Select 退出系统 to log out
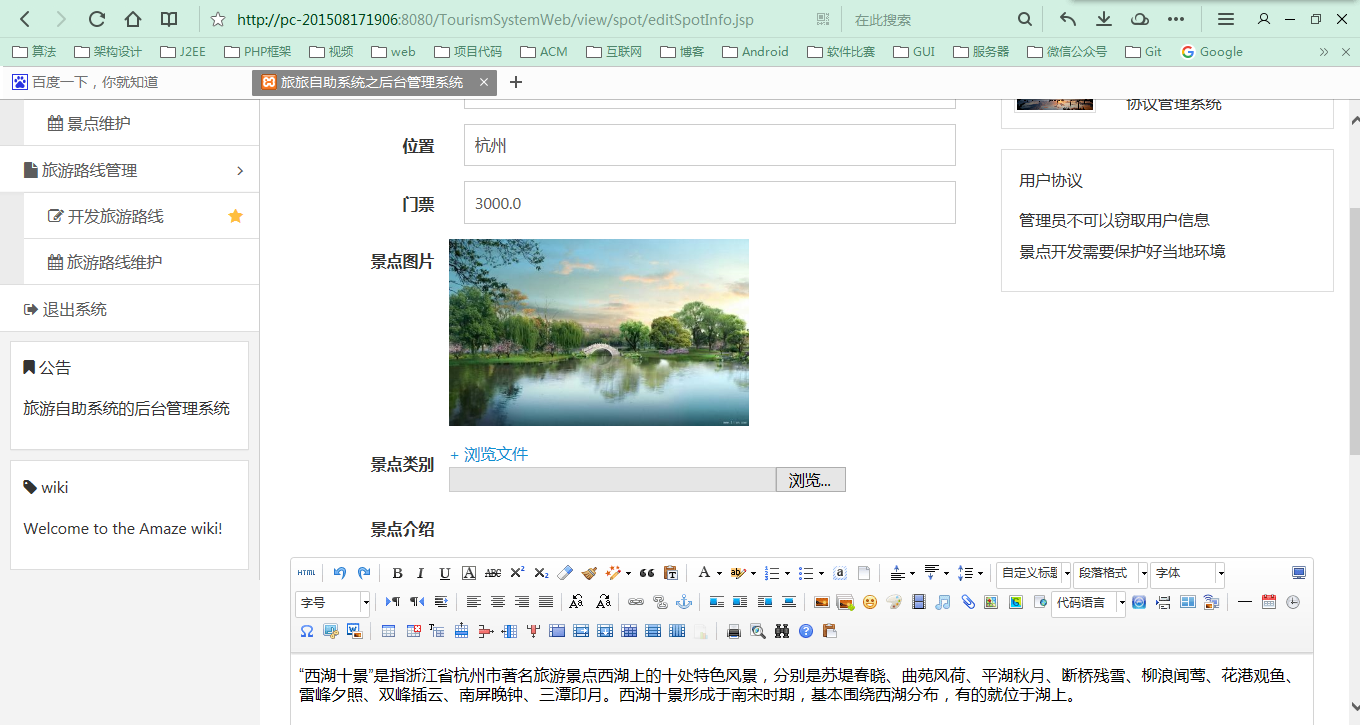This screenshot has height=725, width=1360. 130,309
